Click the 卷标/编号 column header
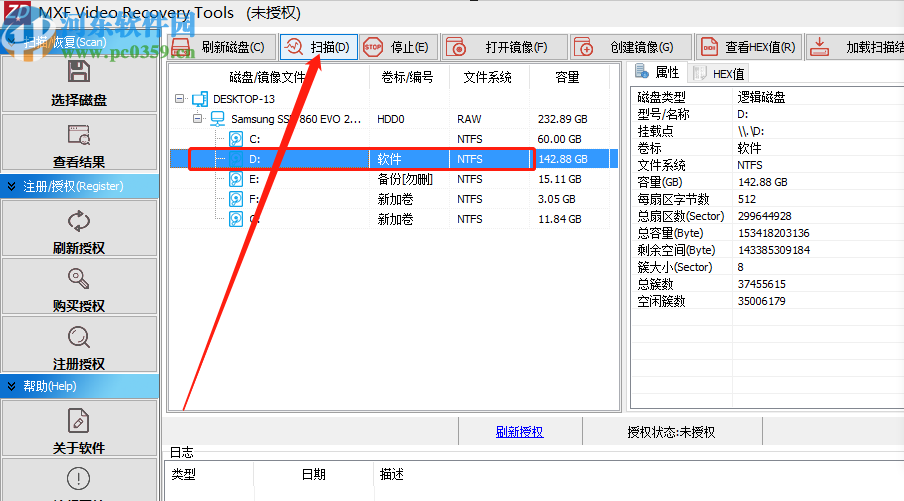The image size is (904, 501). coord(408,77)
